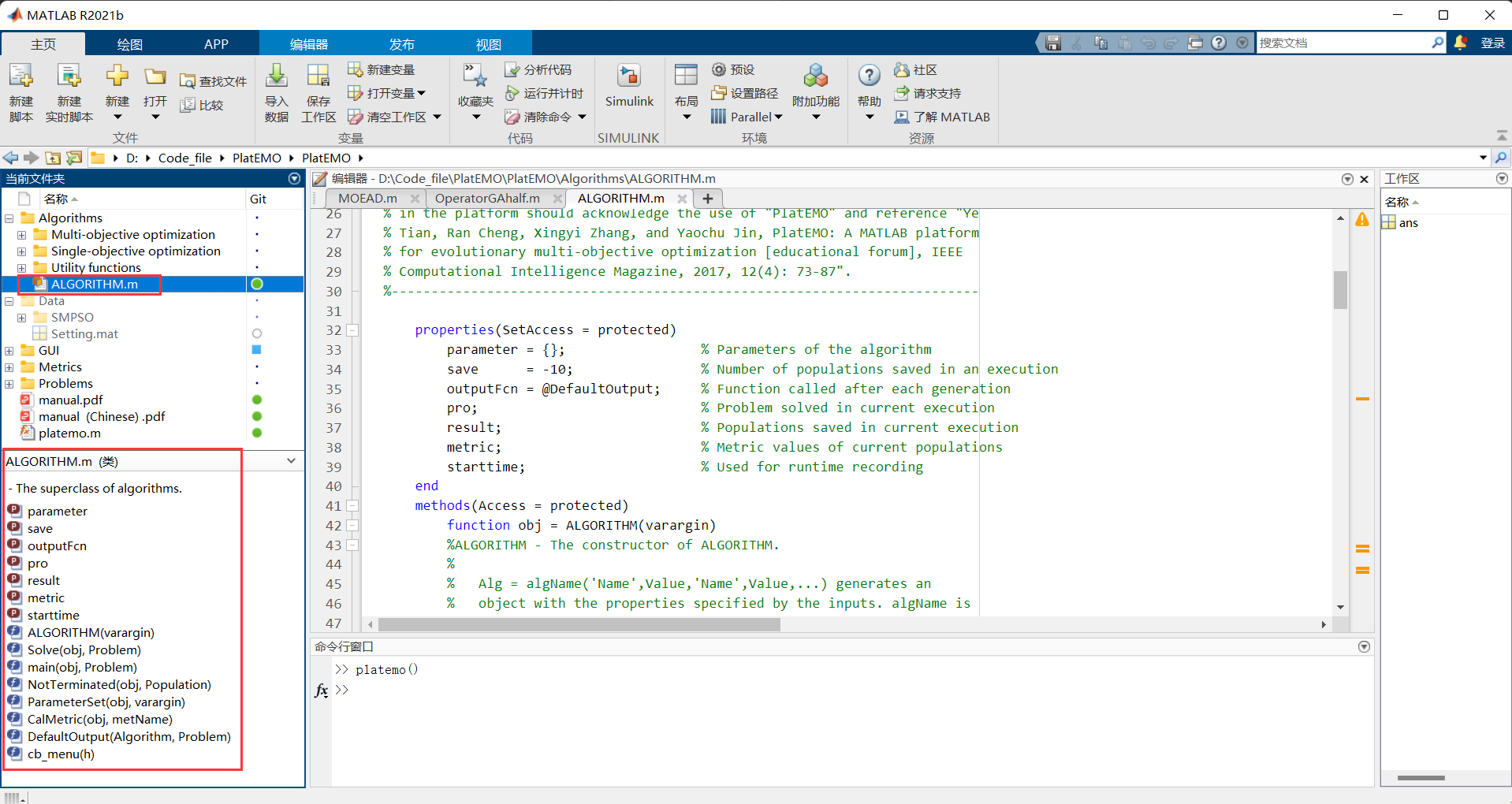Image resolution: width=1512 pixels, height=804 pixels.
Task: Collapse the properties block at line 32
Action: pos(352,330)
